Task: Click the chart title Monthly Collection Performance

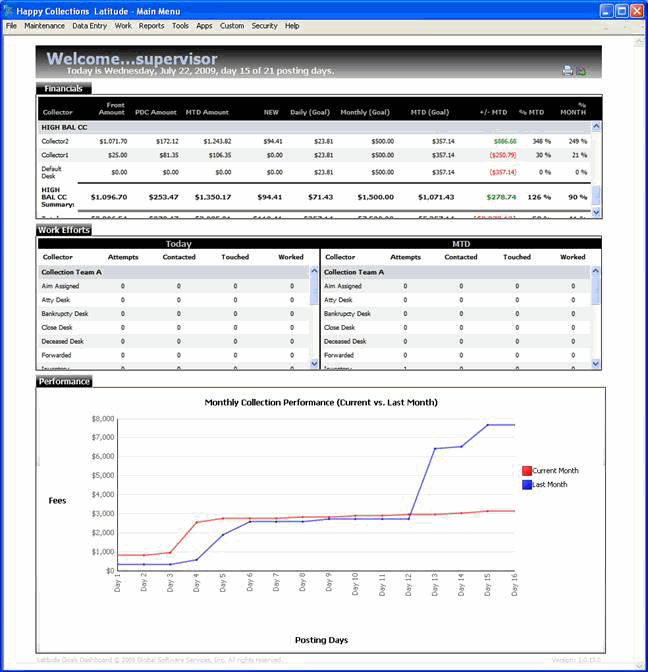Action: click(321, 402)
